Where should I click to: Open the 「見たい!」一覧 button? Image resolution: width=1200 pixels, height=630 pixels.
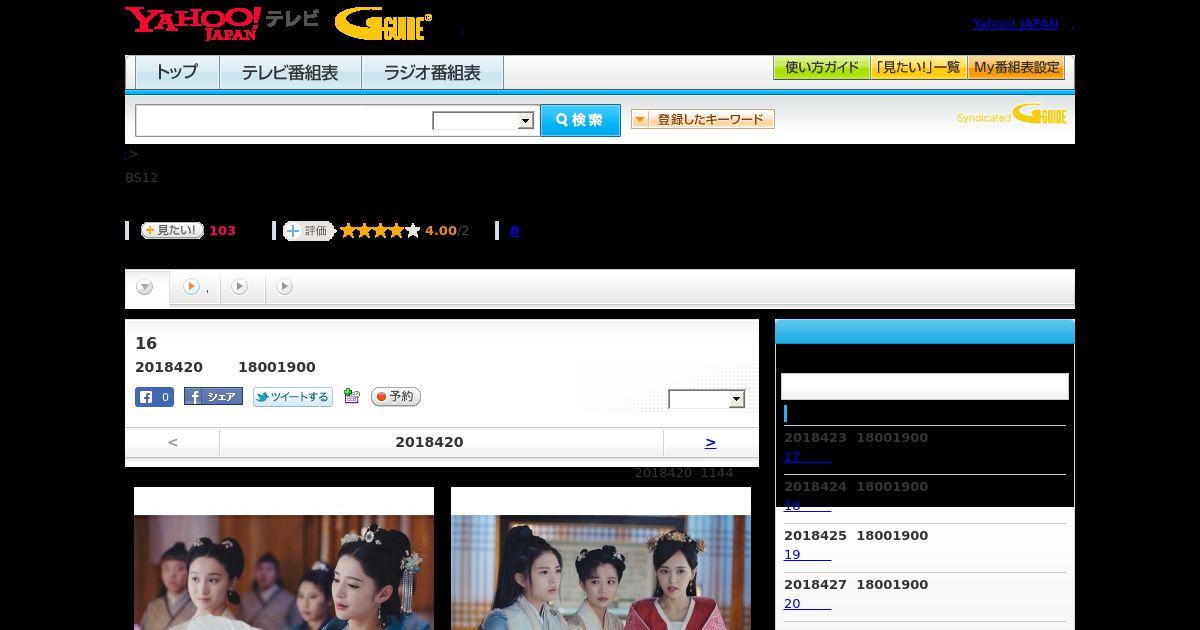[918, 68]
